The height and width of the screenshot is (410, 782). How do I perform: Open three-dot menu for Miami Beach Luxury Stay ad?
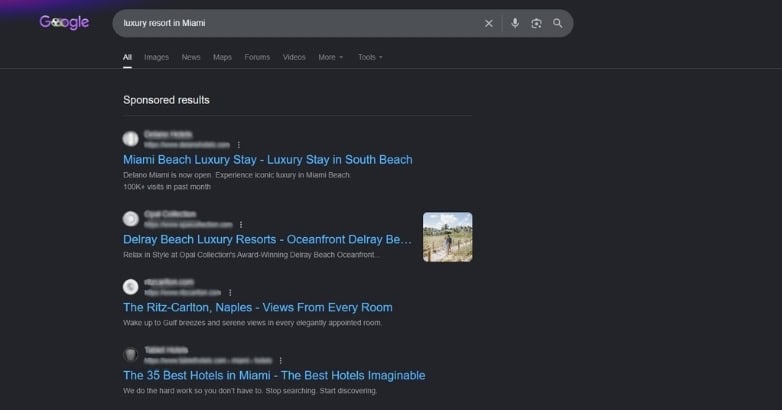pyautogui.click(x=238, y=145)
